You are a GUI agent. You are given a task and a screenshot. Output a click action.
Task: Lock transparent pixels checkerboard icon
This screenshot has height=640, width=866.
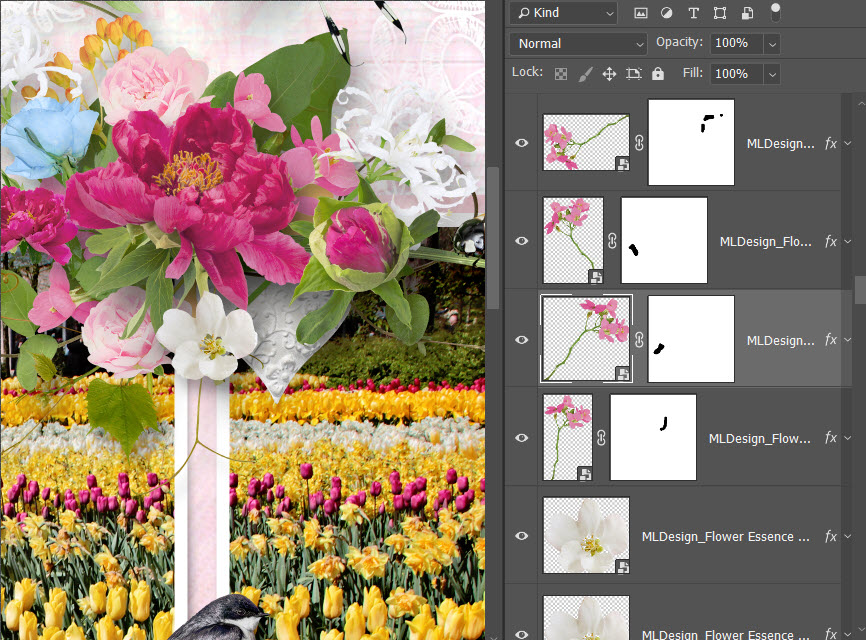pyautogui.click(x=561, y=74)
